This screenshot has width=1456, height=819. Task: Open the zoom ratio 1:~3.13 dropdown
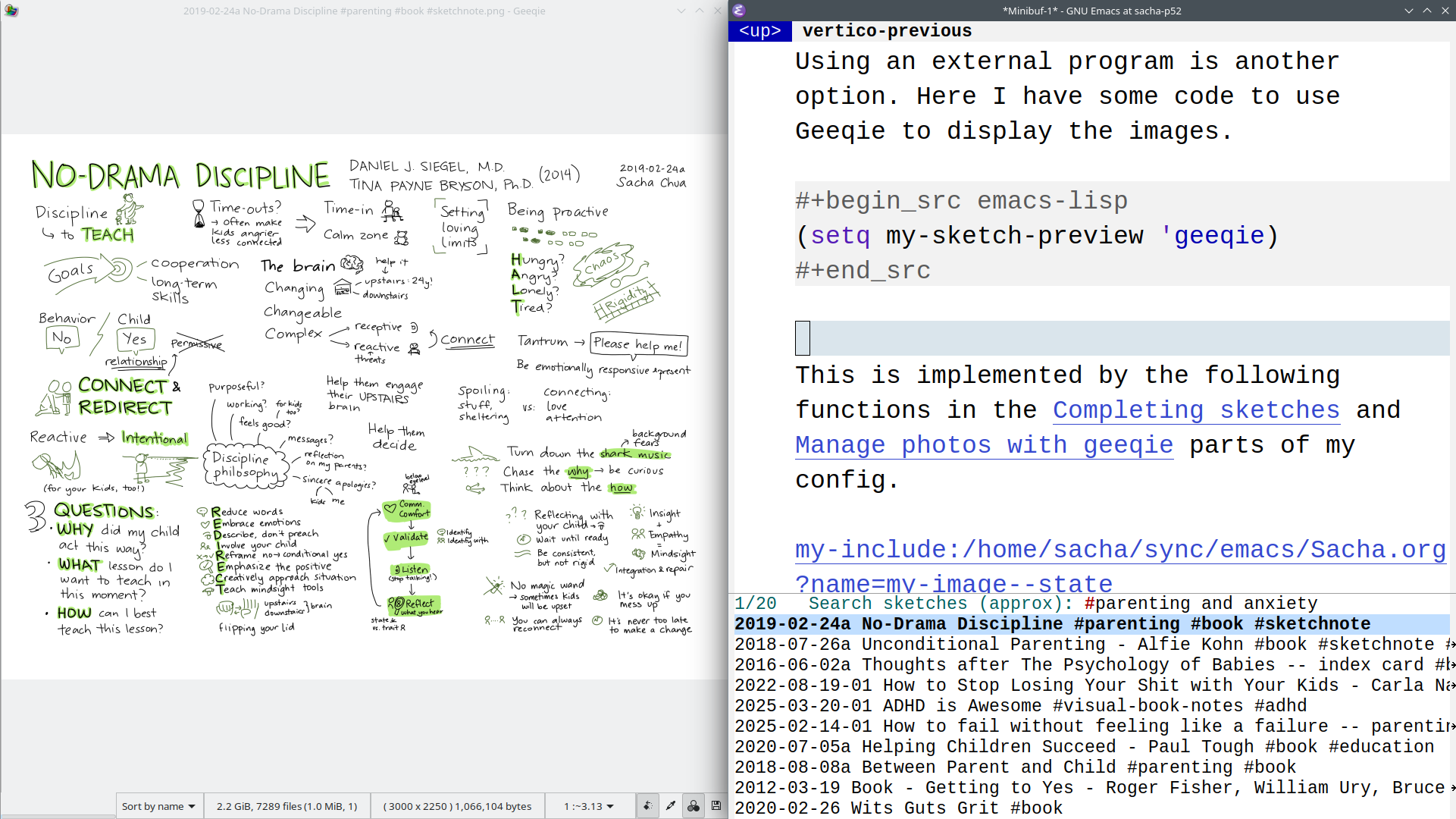coord(589,806)
